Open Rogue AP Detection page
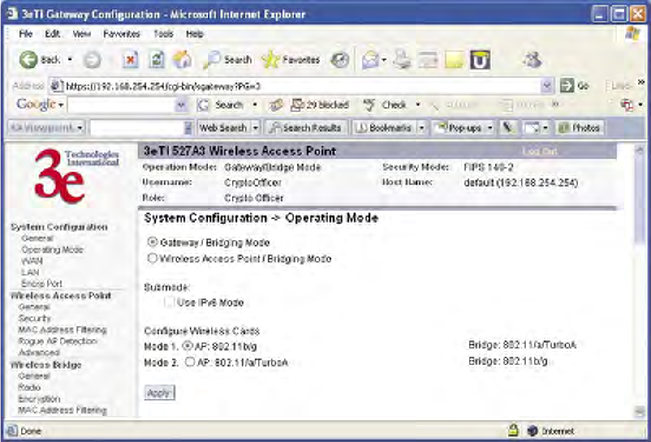This screenshot has height=442, width=651. 57,341
